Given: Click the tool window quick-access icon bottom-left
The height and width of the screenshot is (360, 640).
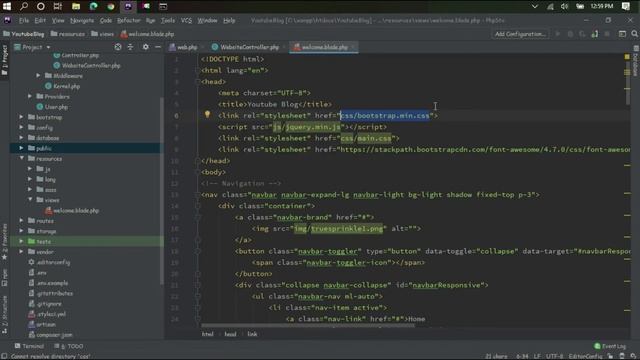Looking at the screenshot, I should coord(4,356).
